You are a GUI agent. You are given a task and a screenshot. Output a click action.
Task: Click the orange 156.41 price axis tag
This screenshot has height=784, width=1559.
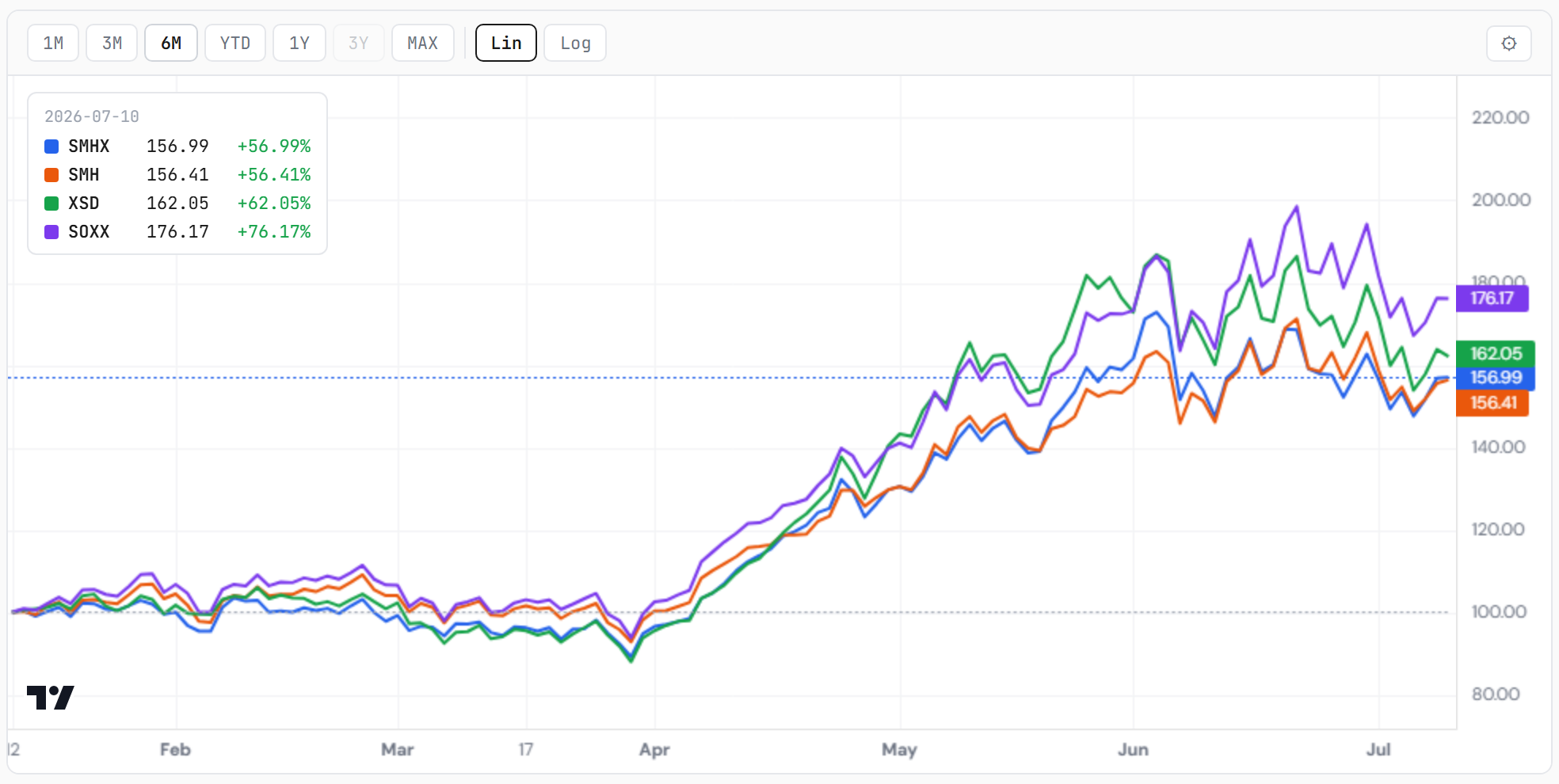(1493, 403)
